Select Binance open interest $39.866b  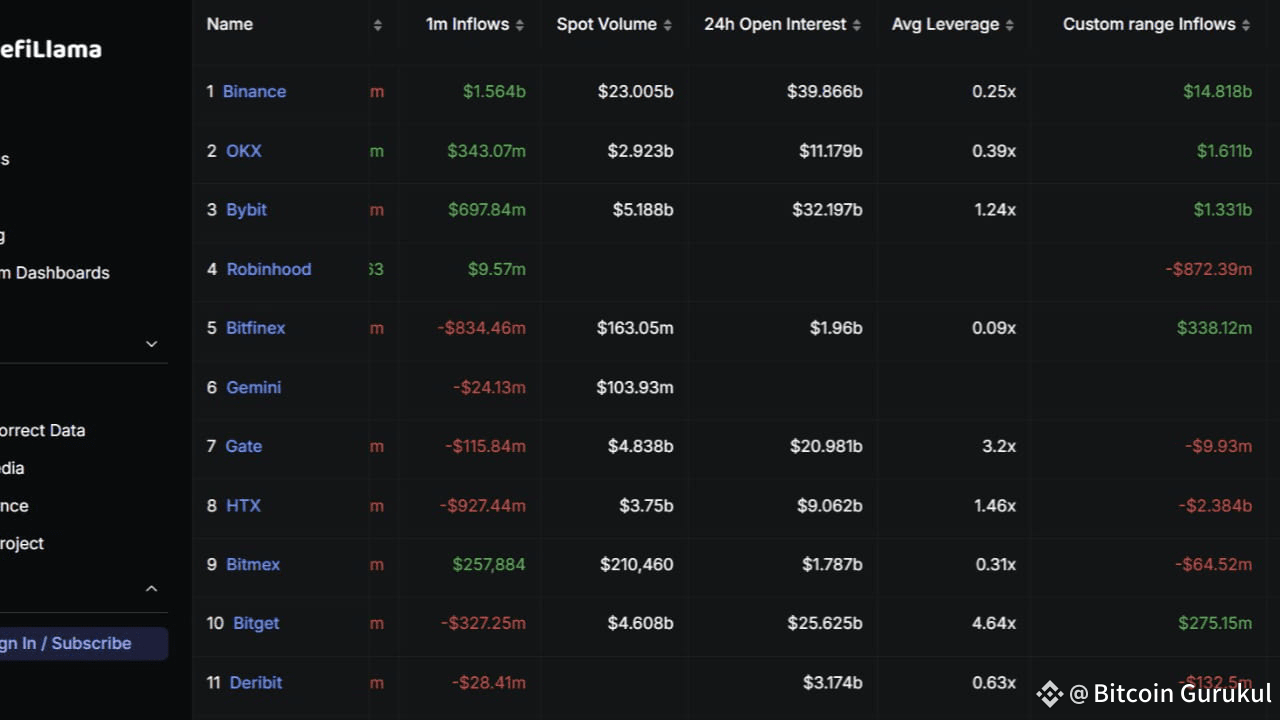click(825, 91)
